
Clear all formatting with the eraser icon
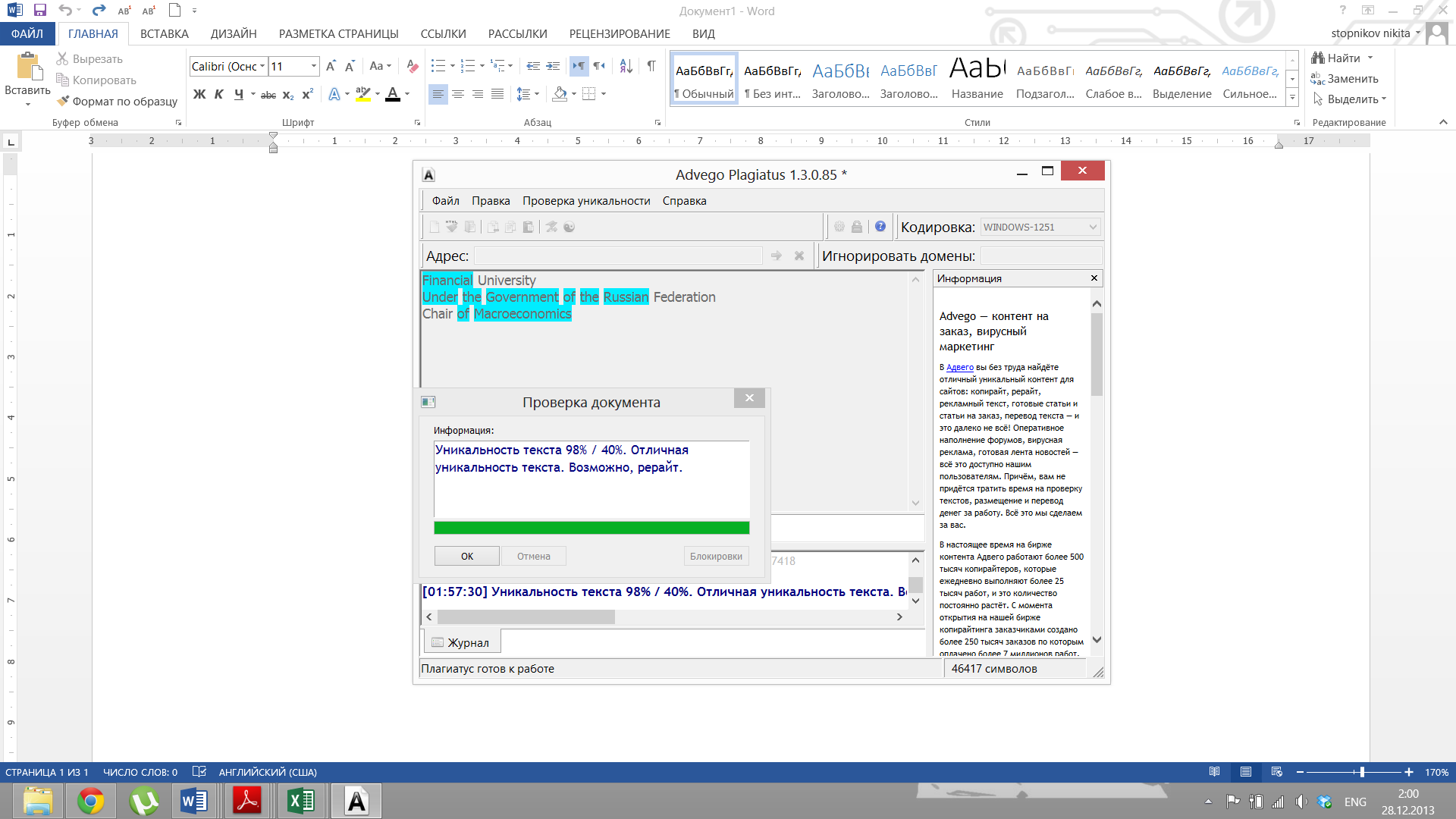[412, 66]
